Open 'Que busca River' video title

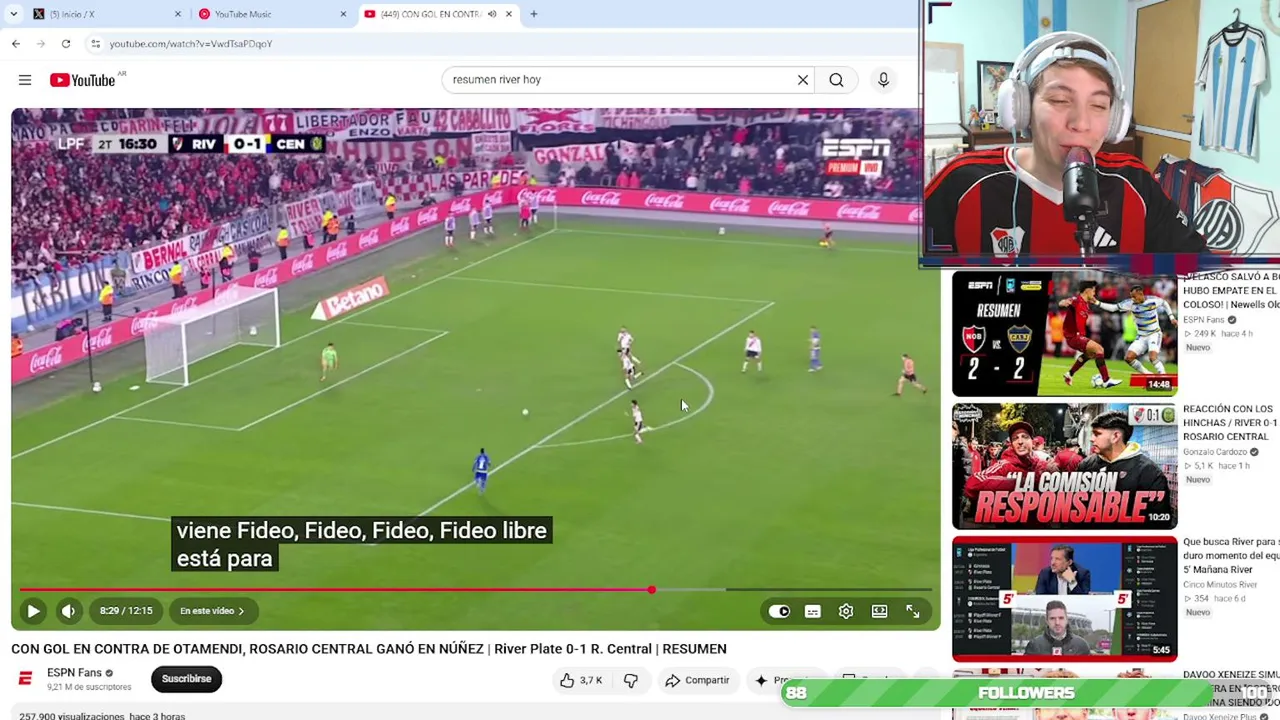pos(1230,556)
